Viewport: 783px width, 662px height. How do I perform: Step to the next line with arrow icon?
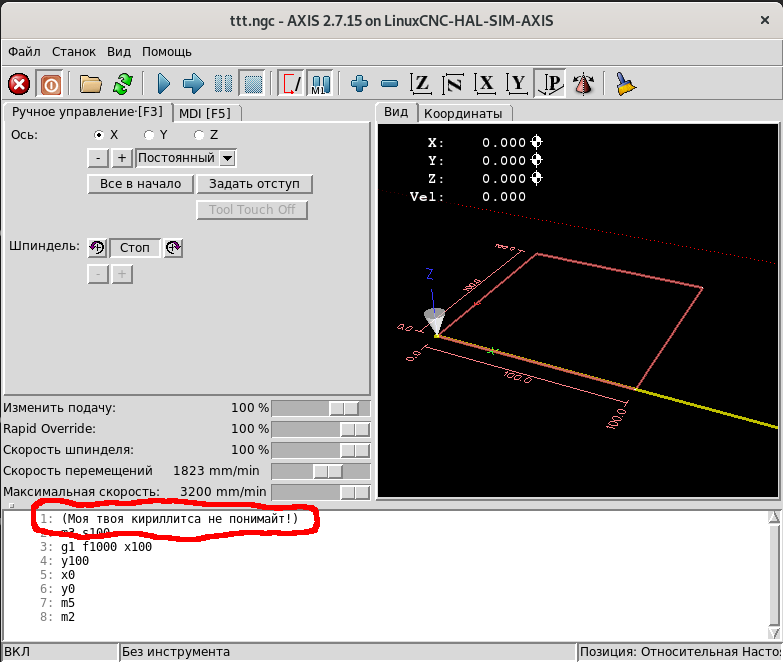(193, 83)
